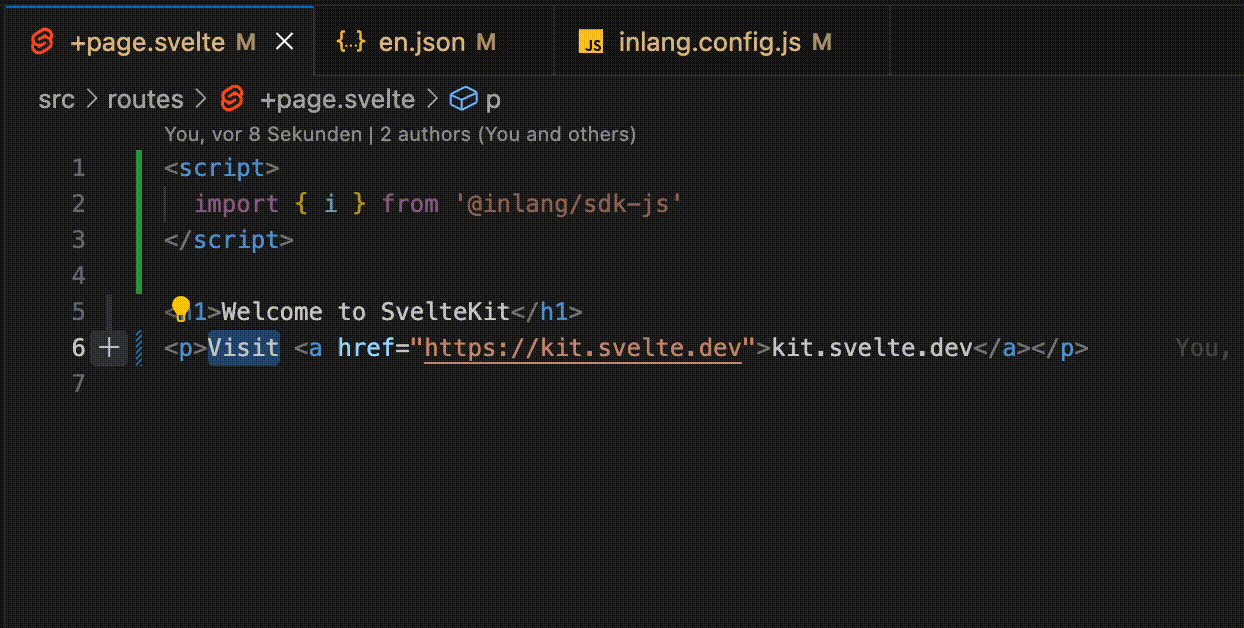Click the Svelte icon in the breadcrumb
Screen dimensions: 1244x628
pyautogui.click(x=232, y=99)
